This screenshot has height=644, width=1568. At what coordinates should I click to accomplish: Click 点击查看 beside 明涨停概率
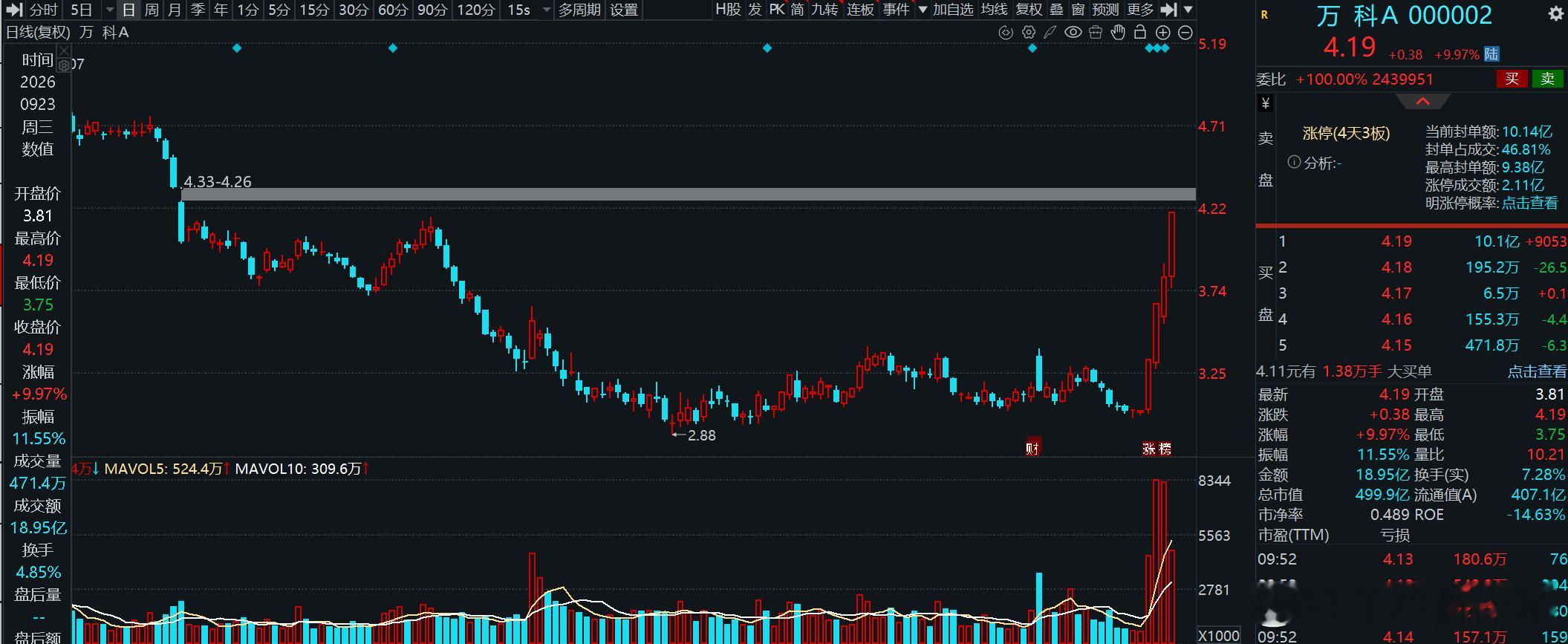pos(1529,203)
